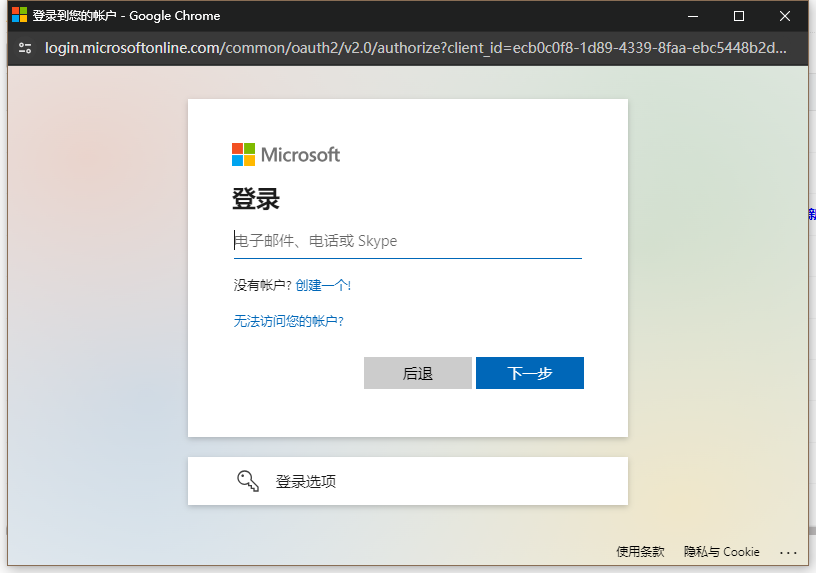Viewport: 816px width, 573px height.
Task: Close the Chrome login window
Action: (x=785, y=16)
